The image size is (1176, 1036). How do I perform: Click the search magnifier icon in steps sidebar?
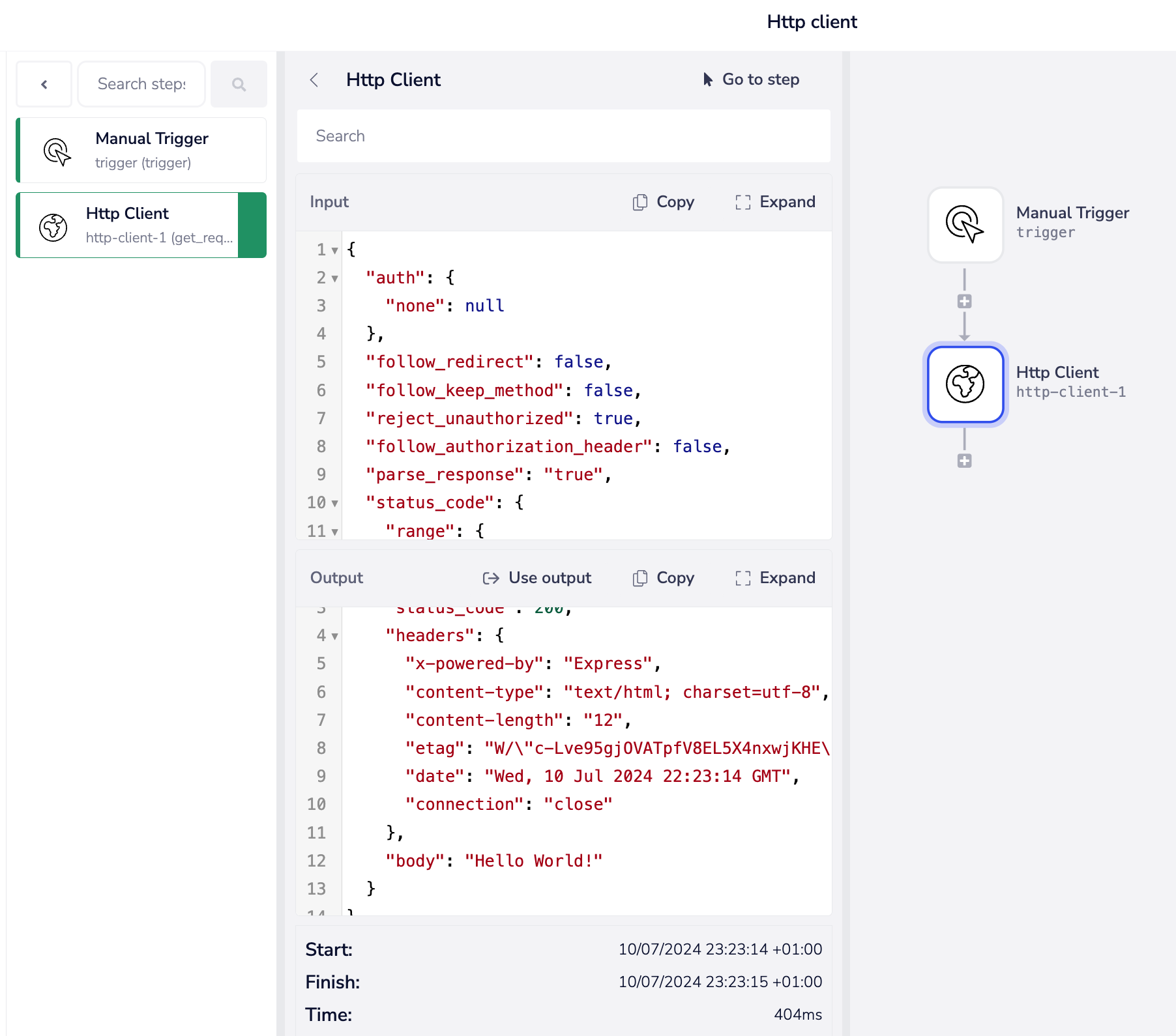coord(239,84)
